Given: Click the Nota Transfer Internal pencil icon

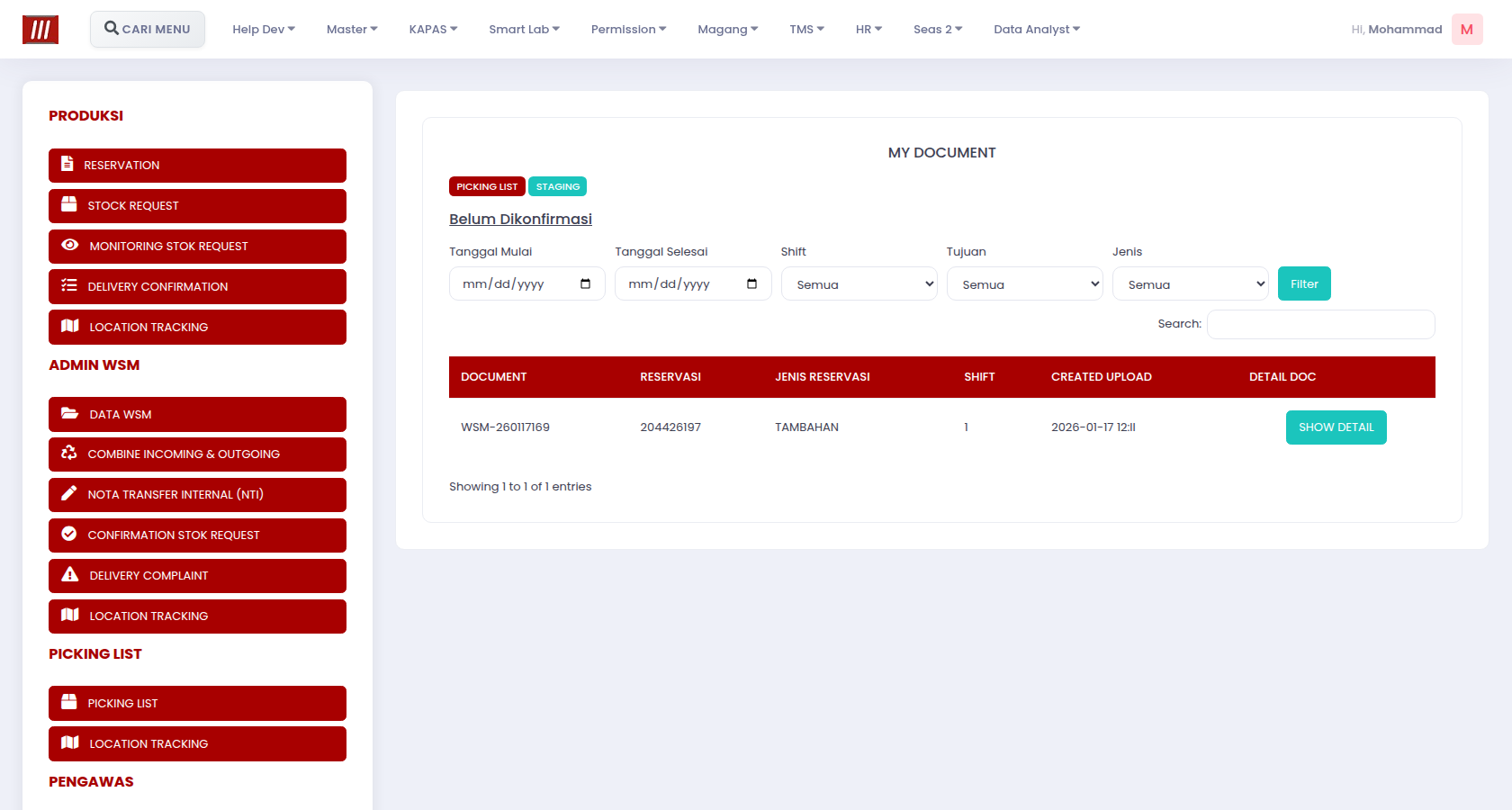Looking at the screenshot, I should point(68,493).
